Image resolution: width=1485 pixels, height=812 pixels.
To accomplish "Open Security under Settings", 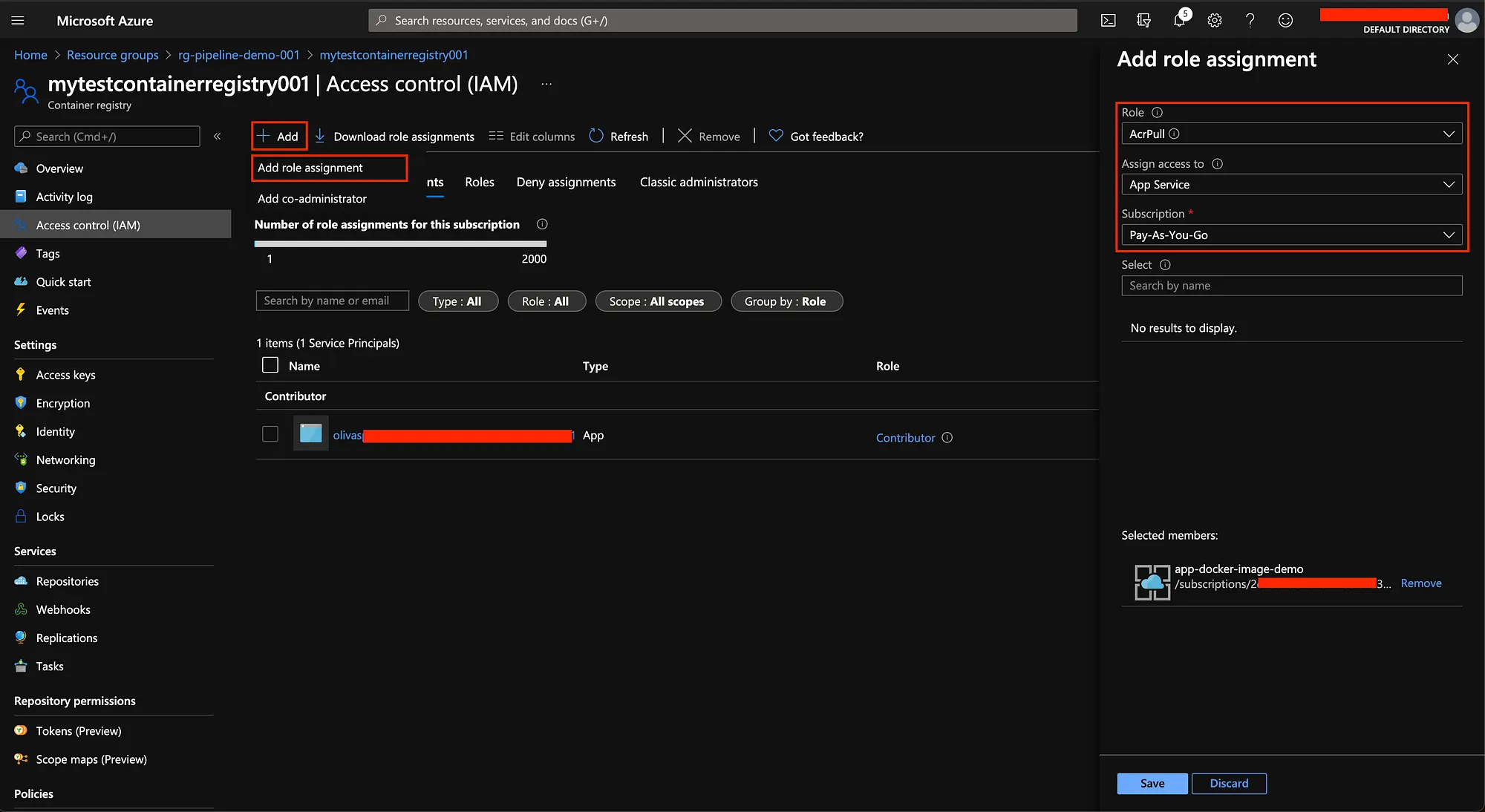I will pos(56,488).
